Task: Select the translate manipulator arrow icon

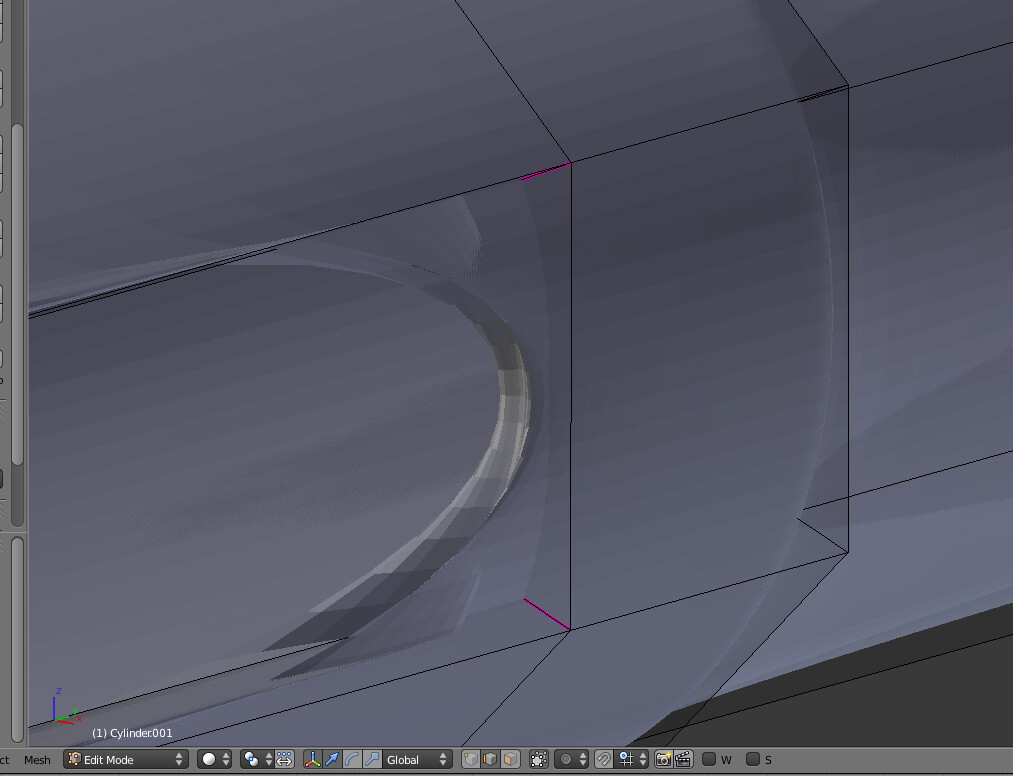Action: tap(332, 759)
